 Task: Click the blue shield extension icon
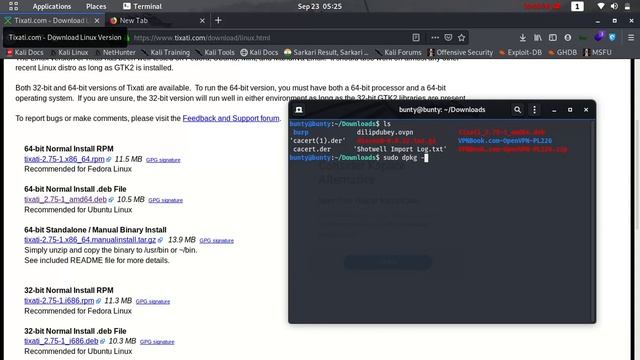point(612,38)
